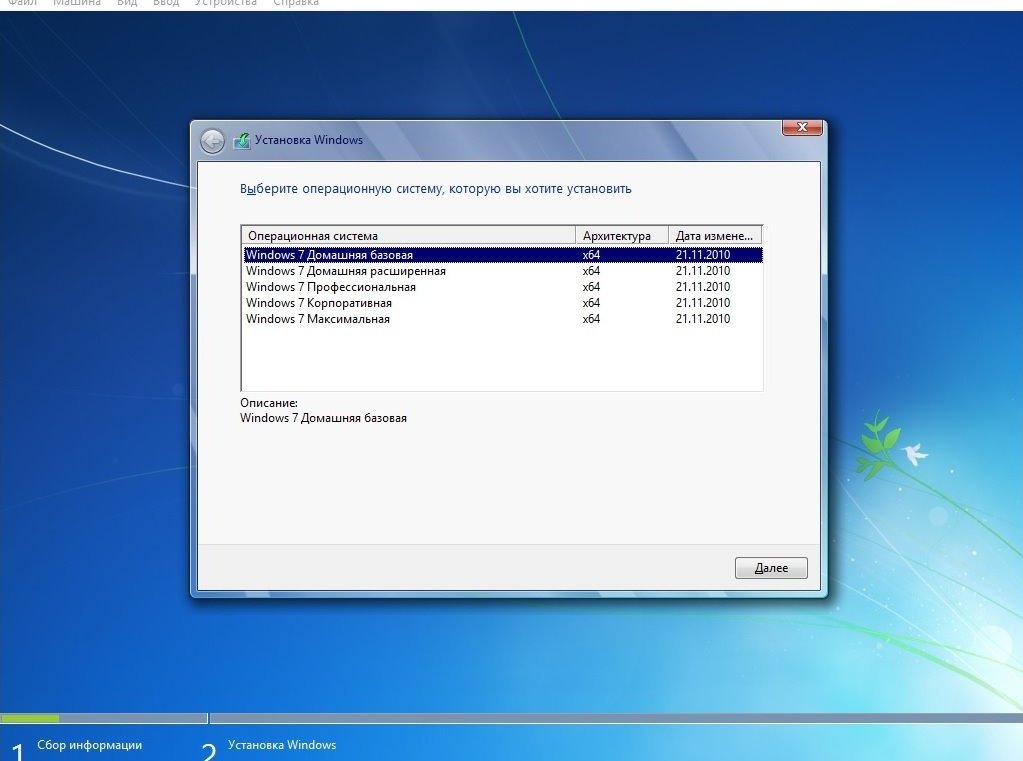
Task: Click the Установка Windows step label at bottom
Action: click(282, 745)
